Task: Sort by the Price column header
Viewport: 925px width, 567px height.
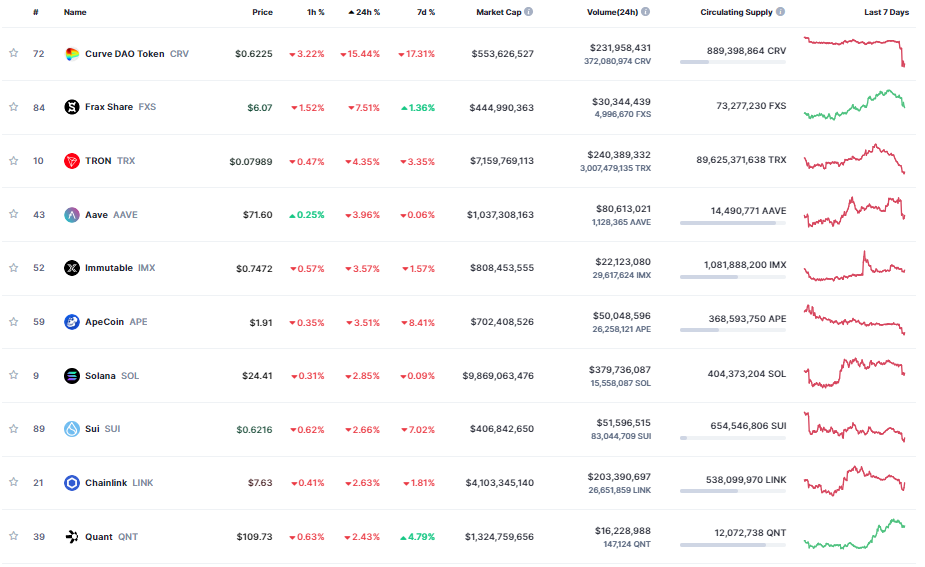Action: [263, 12]
